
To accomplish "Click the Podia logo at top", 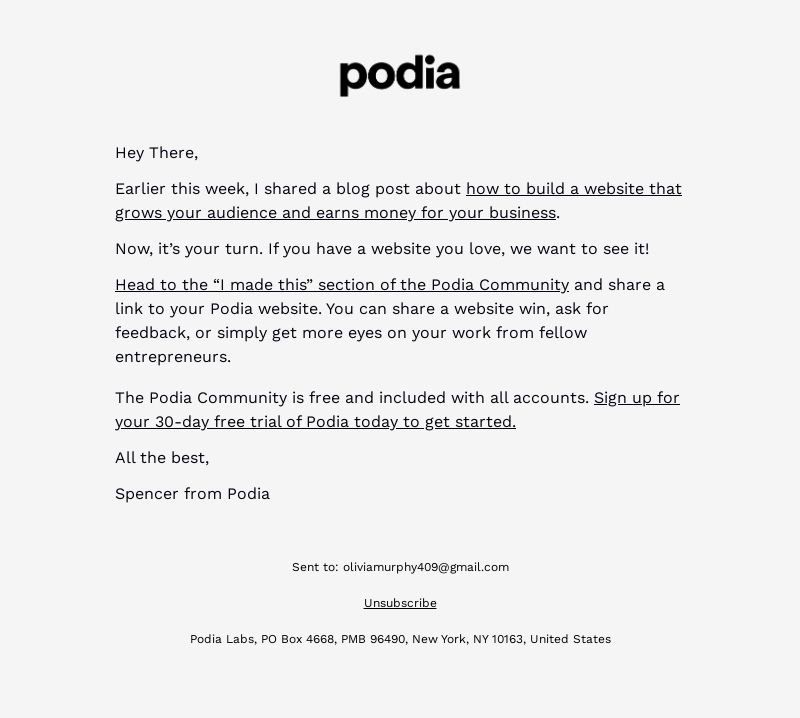I will click(400, 75).
